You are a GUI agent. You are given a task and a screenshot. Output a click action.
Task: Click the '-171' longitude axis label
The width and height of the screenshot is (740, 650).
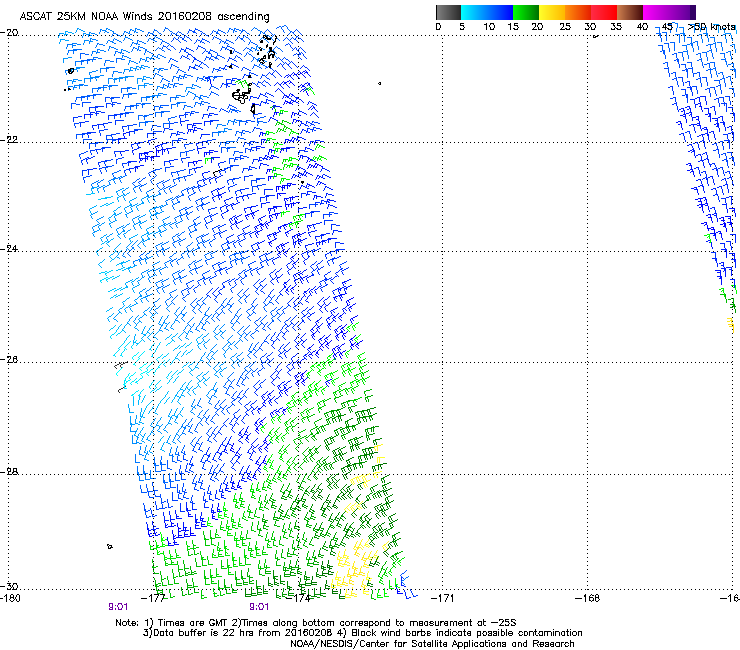[x=443, y=598]
